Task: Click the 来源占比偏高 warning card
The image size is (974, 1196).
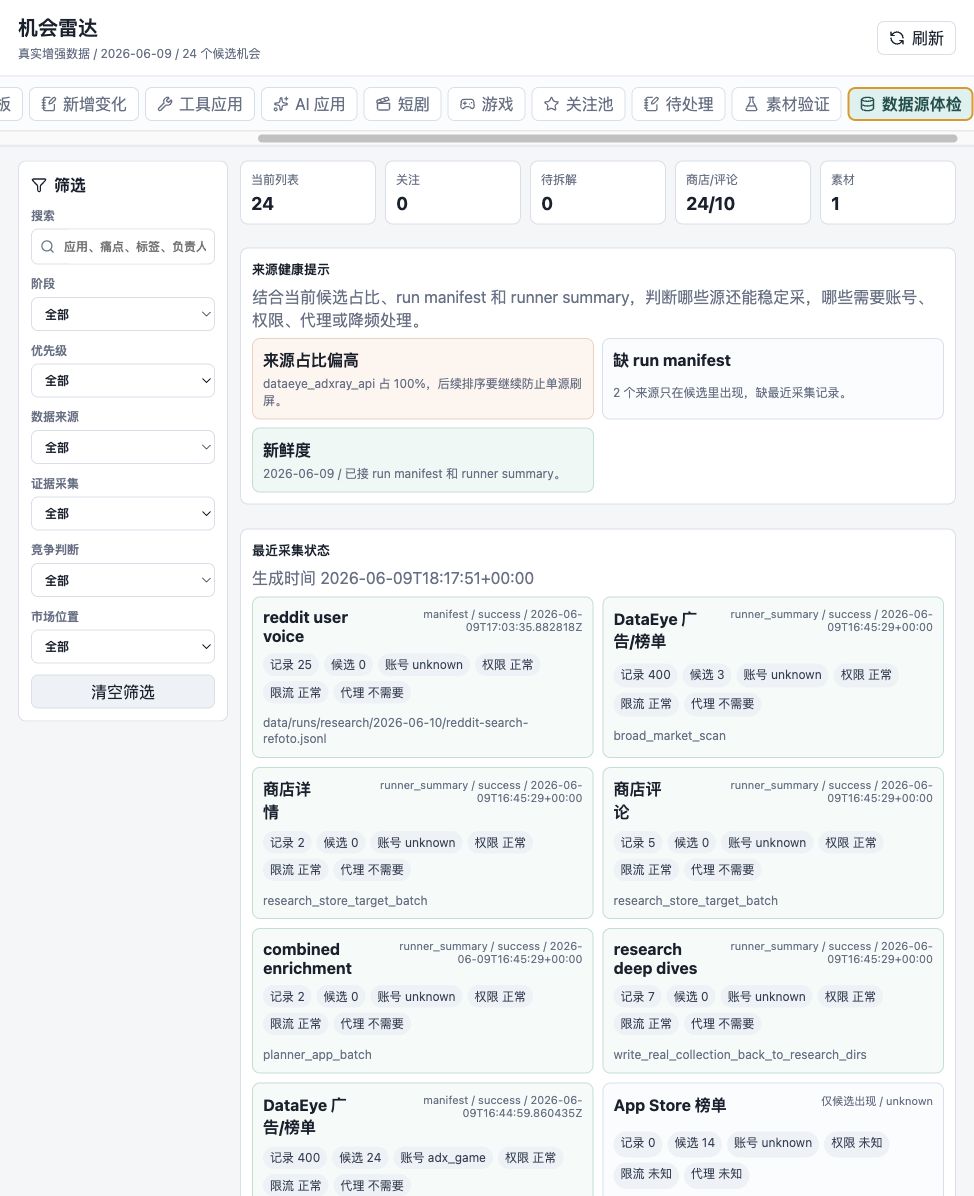Action: (423, 379)
